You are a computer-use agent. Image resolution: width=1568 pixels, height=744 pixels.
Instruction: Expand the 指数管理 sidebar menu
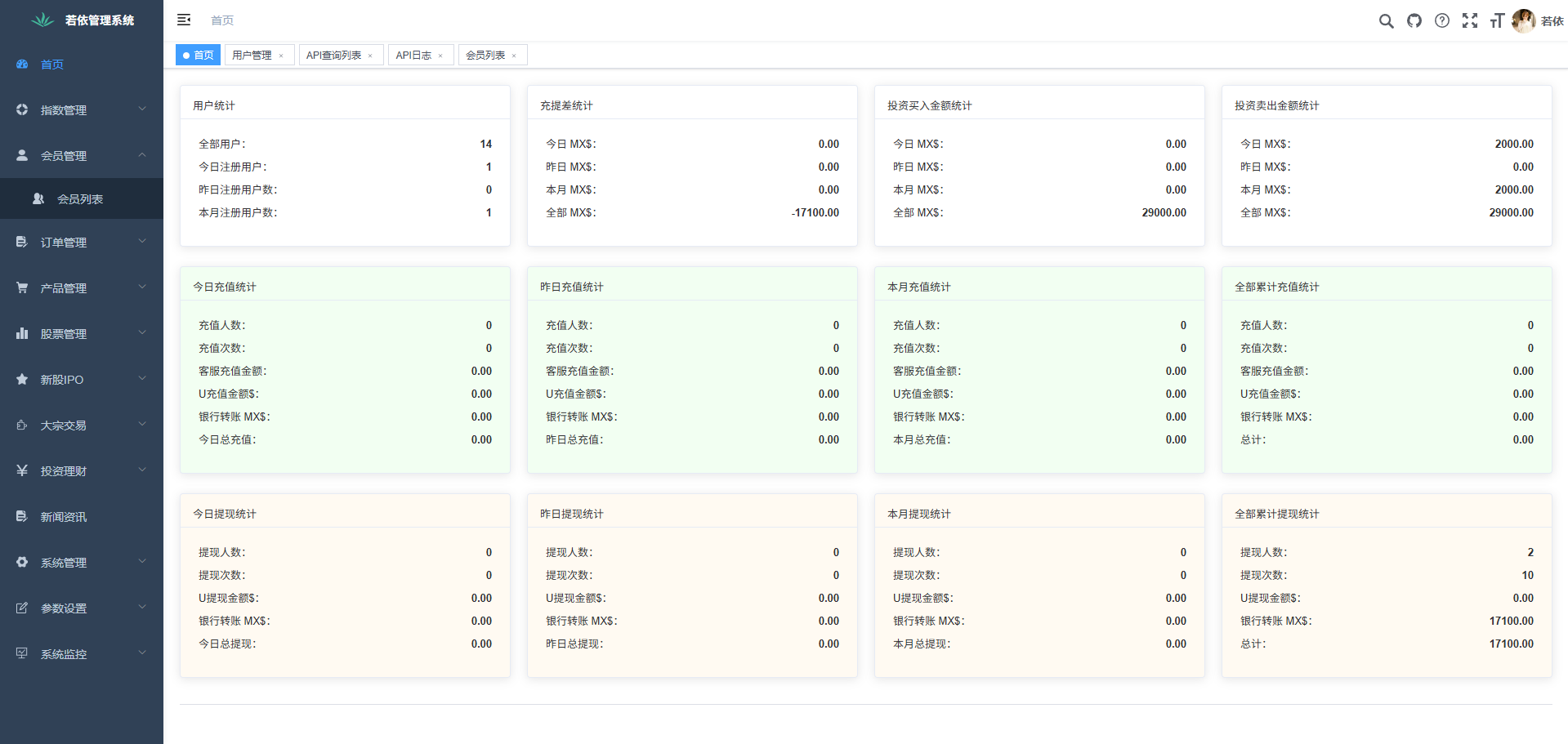click(82, 110)
